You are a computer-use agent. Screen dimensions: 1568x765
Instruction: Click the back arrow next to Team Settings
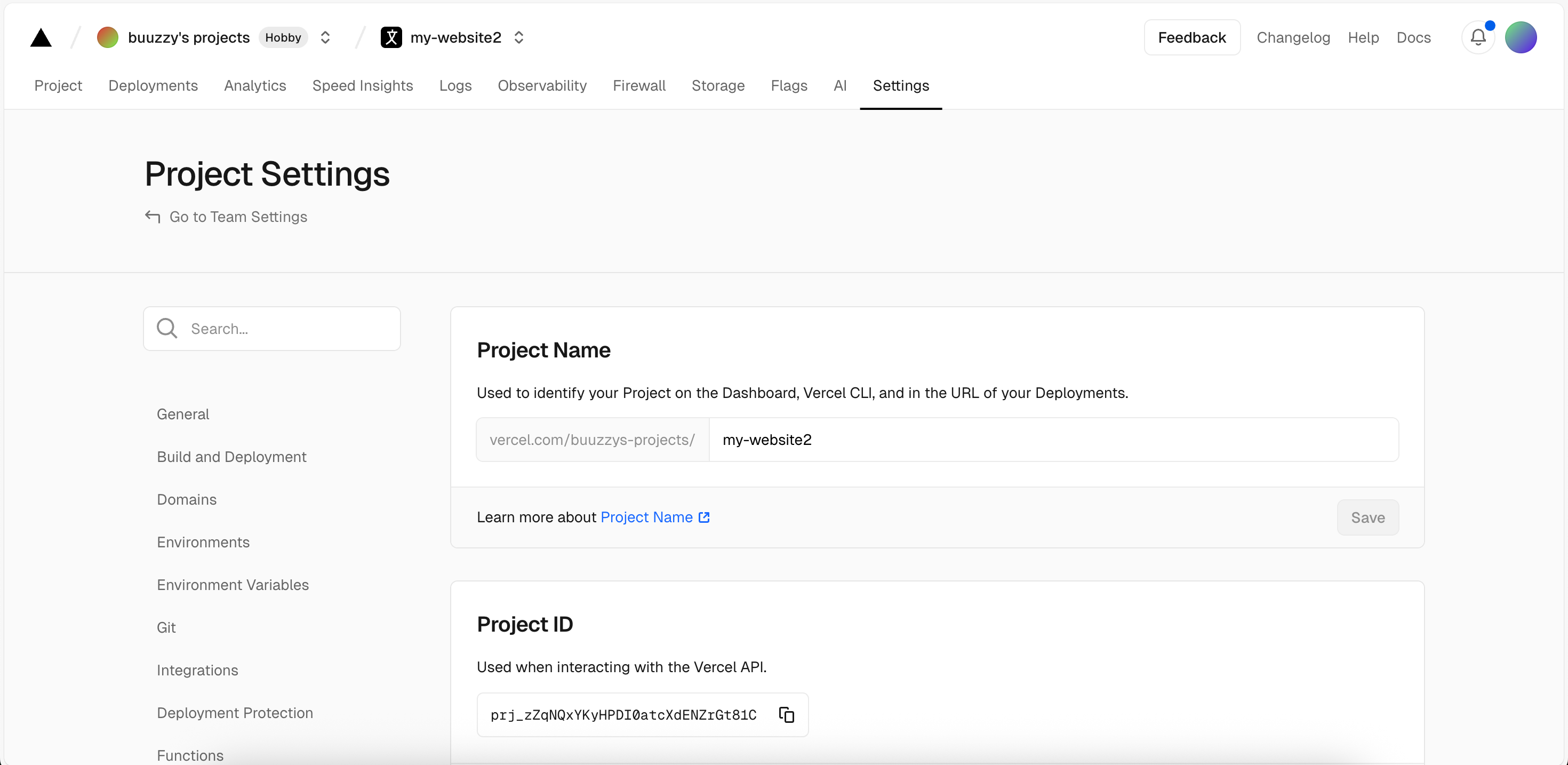[x=153, y=217]
